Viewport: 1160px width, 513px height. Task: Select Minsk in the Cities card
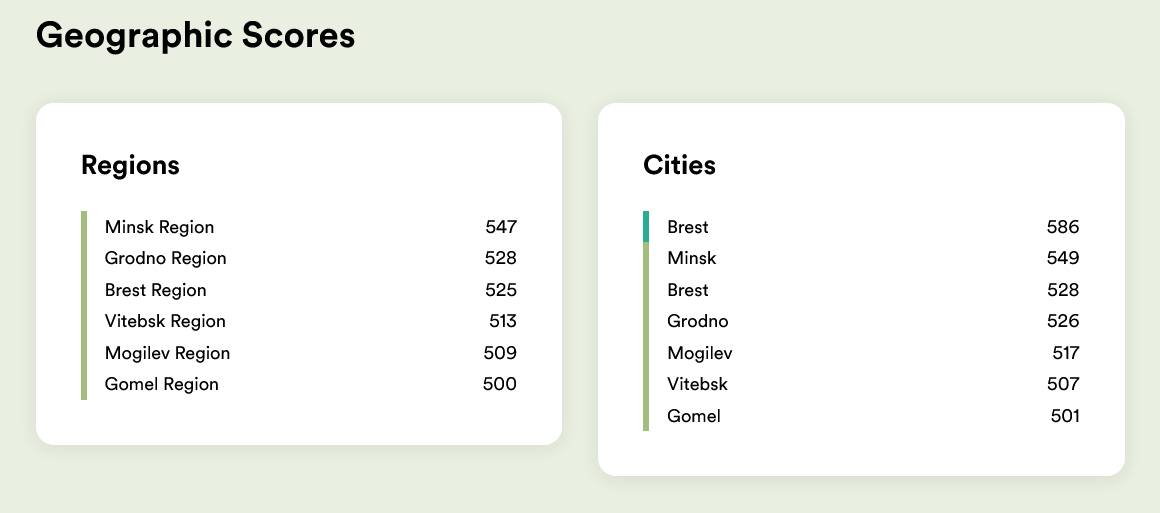(692, 258)
